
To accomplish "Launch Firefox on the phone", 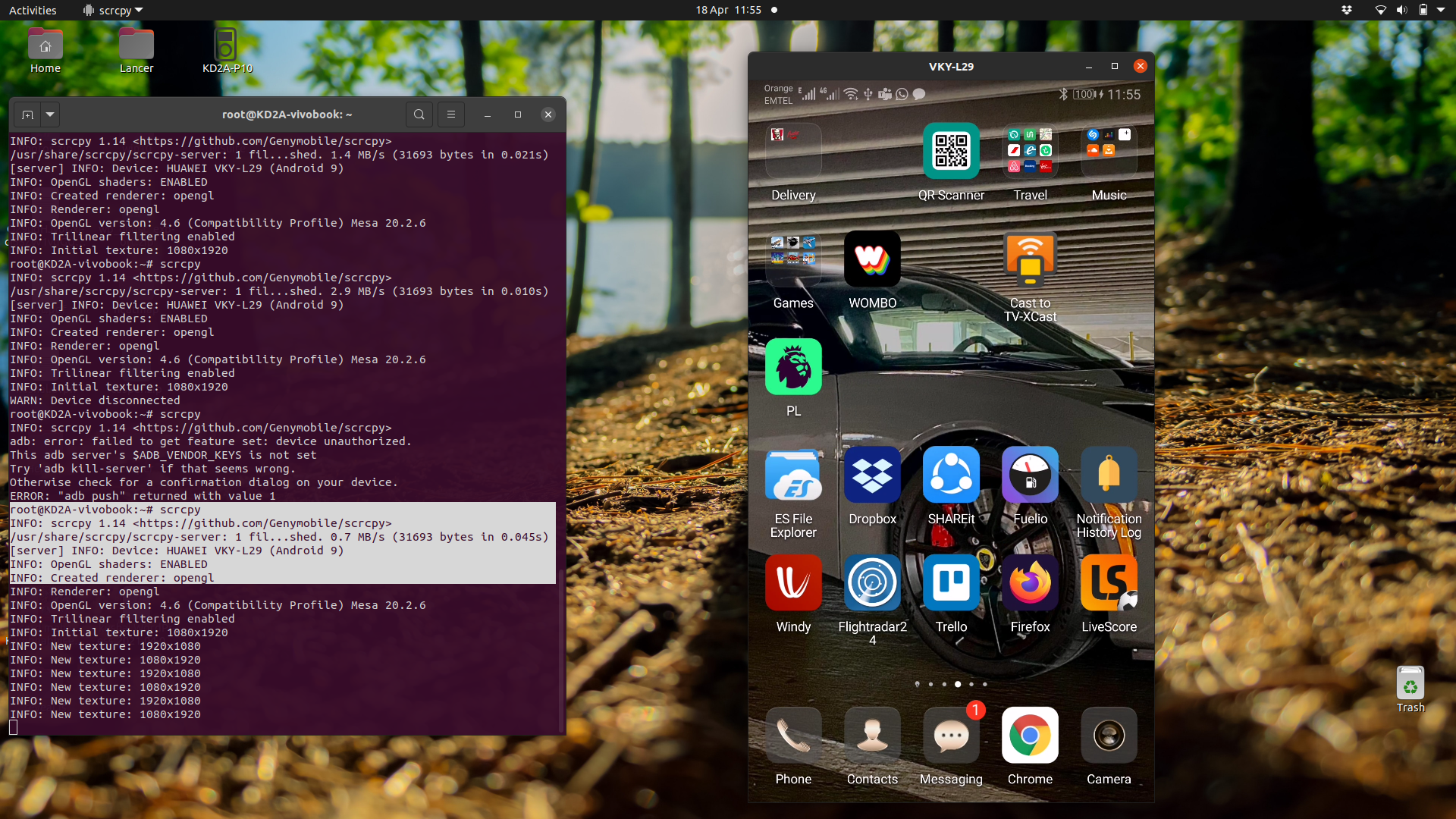I will click(x=1030, y=582).
